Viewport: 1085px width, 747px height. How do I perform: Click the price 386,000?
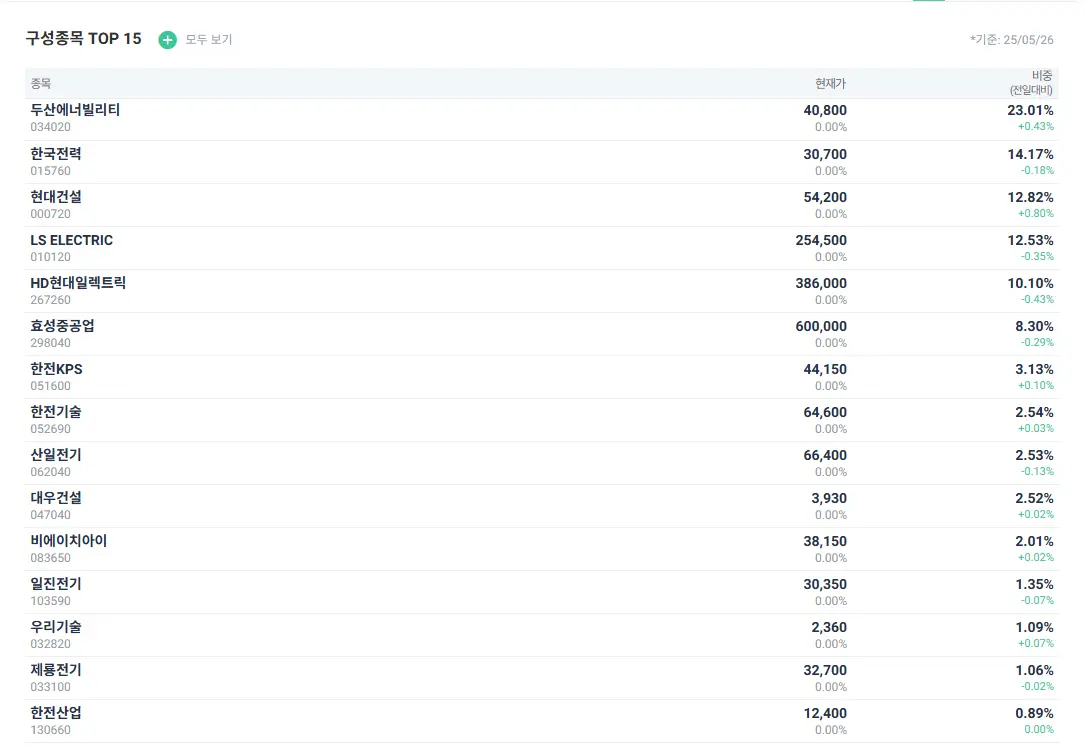tap(821, 283)
